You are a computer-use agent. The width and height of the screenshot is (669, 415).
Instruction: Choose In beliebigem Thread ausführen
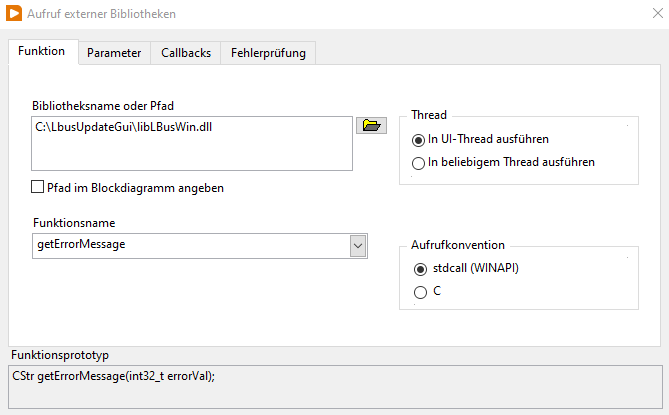[419, 162]
